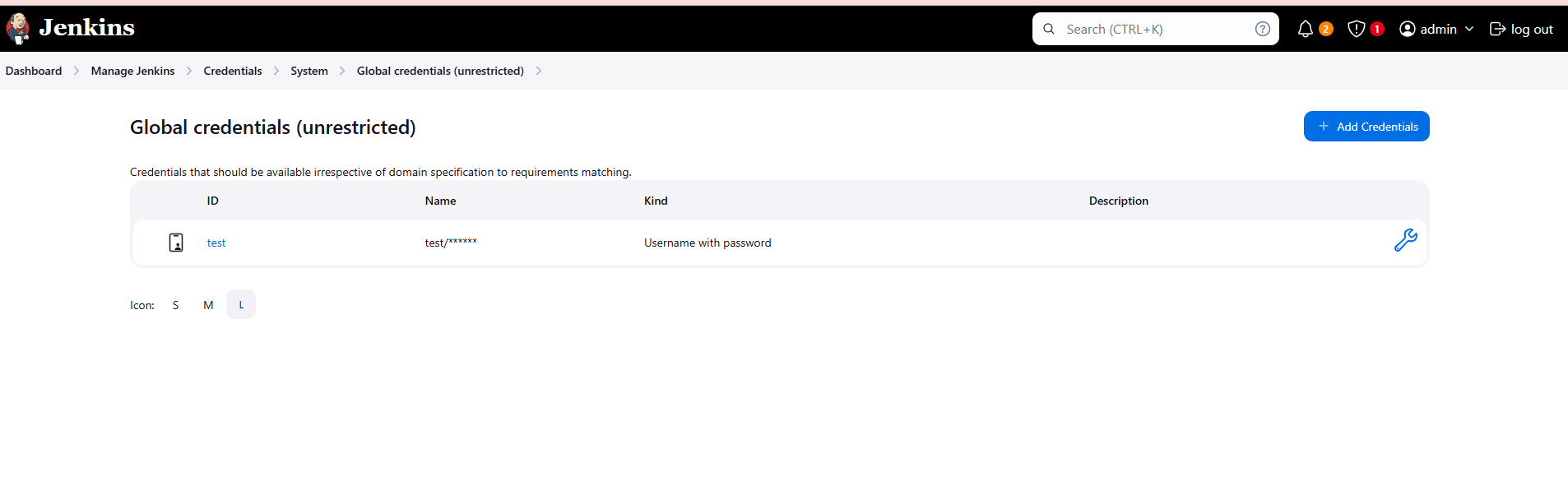Open the notifications bell icon
The height and width of the screenshot is (481, 1568).
point(1305,30)
